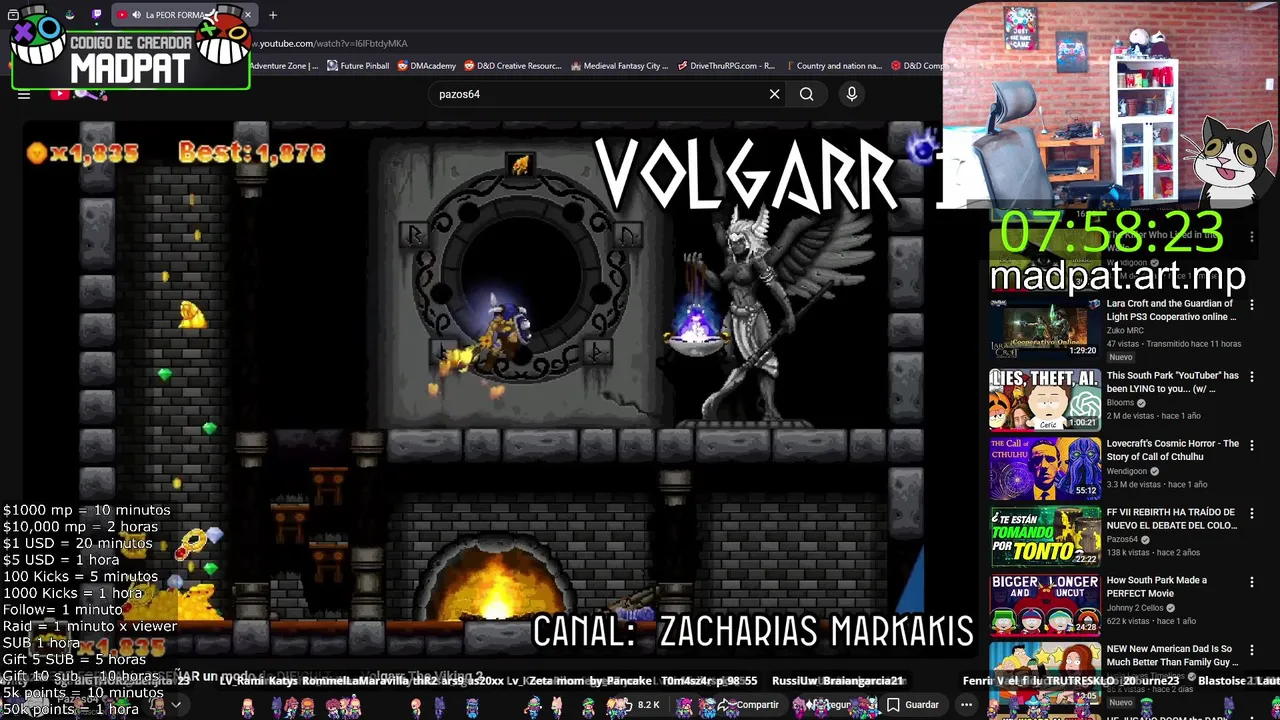
Task: Open options menu for South Park YouTuber video
Action: [1251, 377]
